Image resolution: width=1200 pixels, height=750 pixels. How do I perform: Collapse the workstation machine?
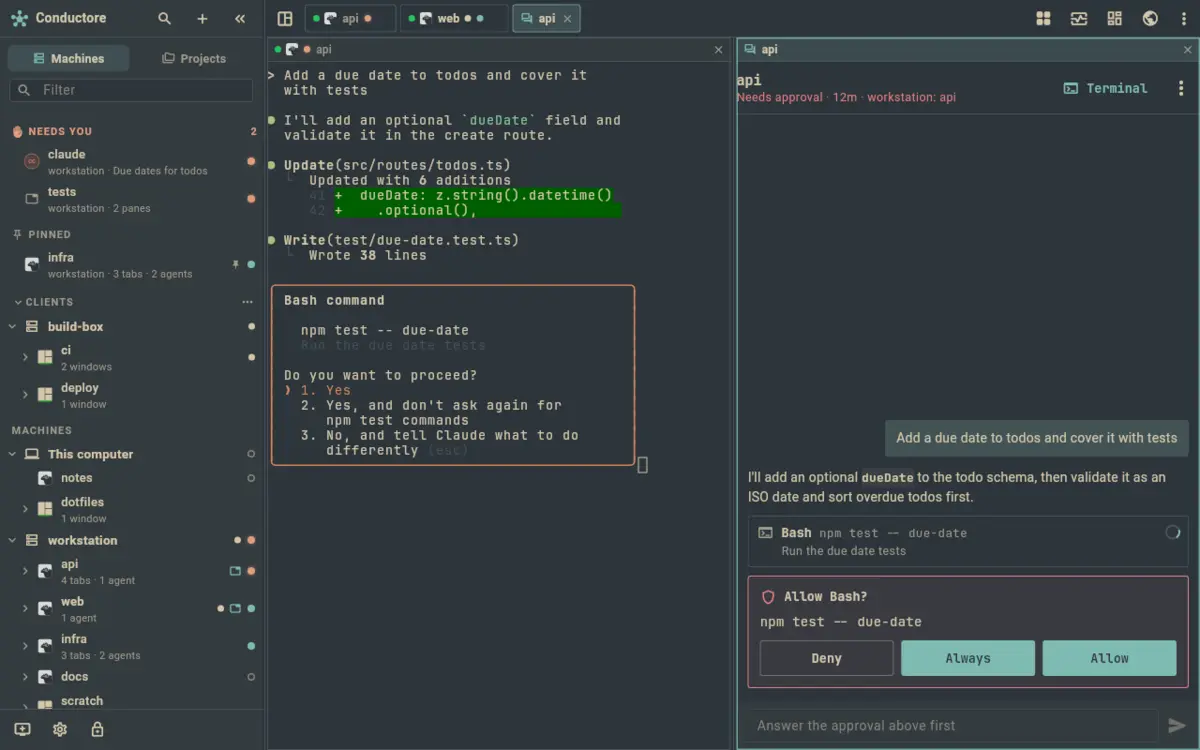pos(12,540)
